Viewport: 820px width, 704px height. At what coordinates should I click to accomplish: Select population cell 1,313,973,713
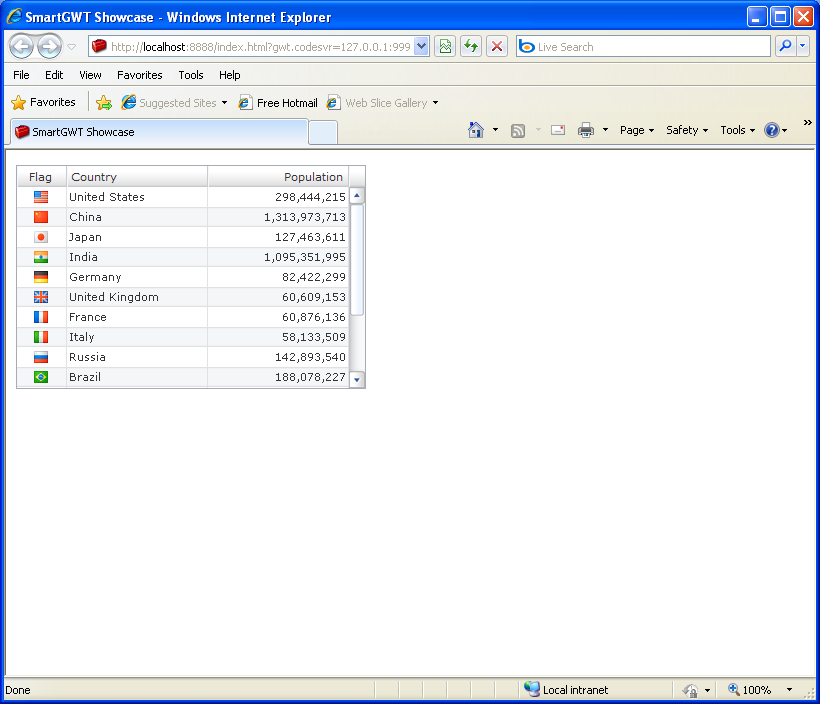278,217
